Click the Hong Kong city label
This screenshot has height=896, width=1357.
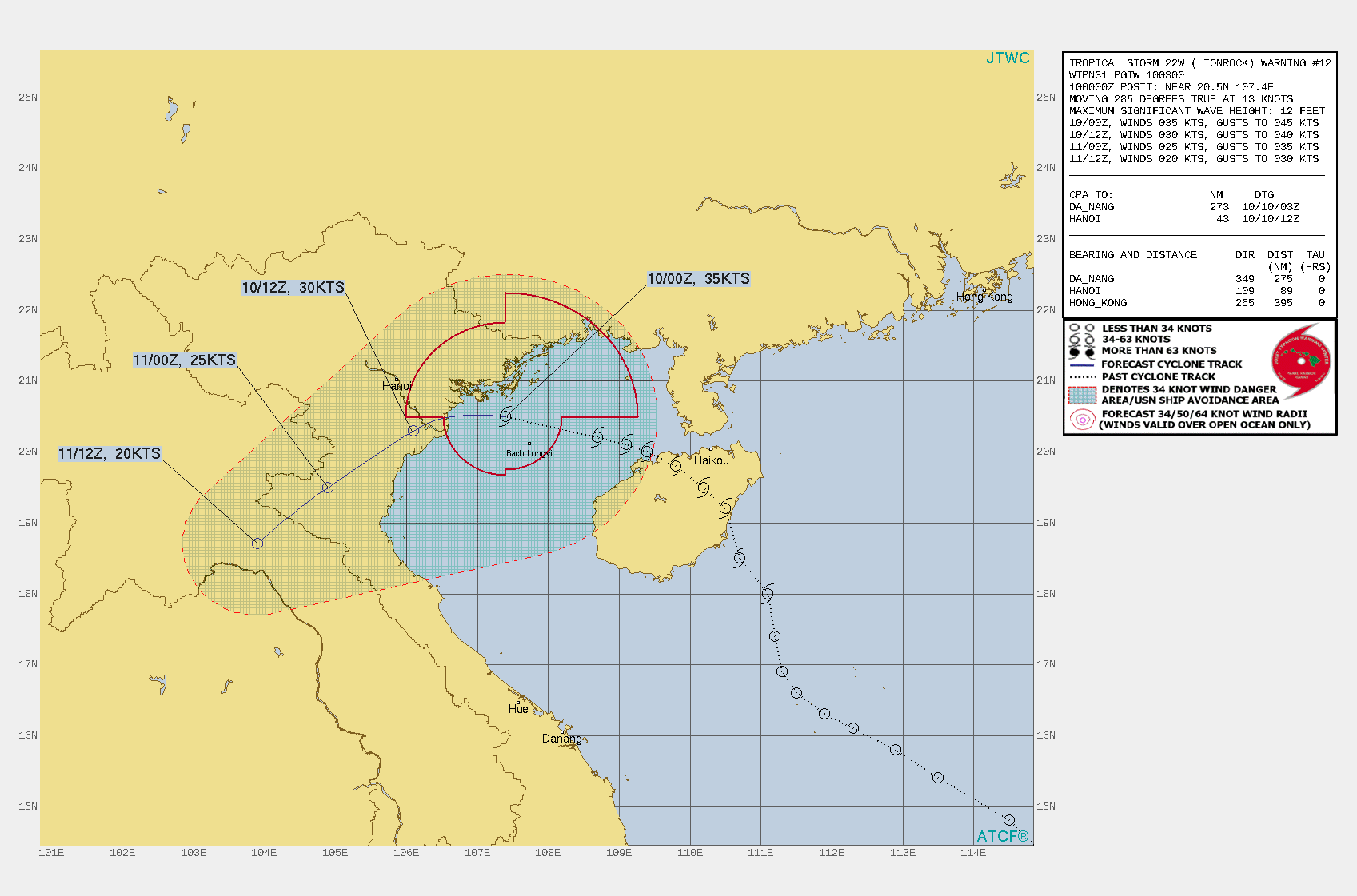tap(984, 297)
